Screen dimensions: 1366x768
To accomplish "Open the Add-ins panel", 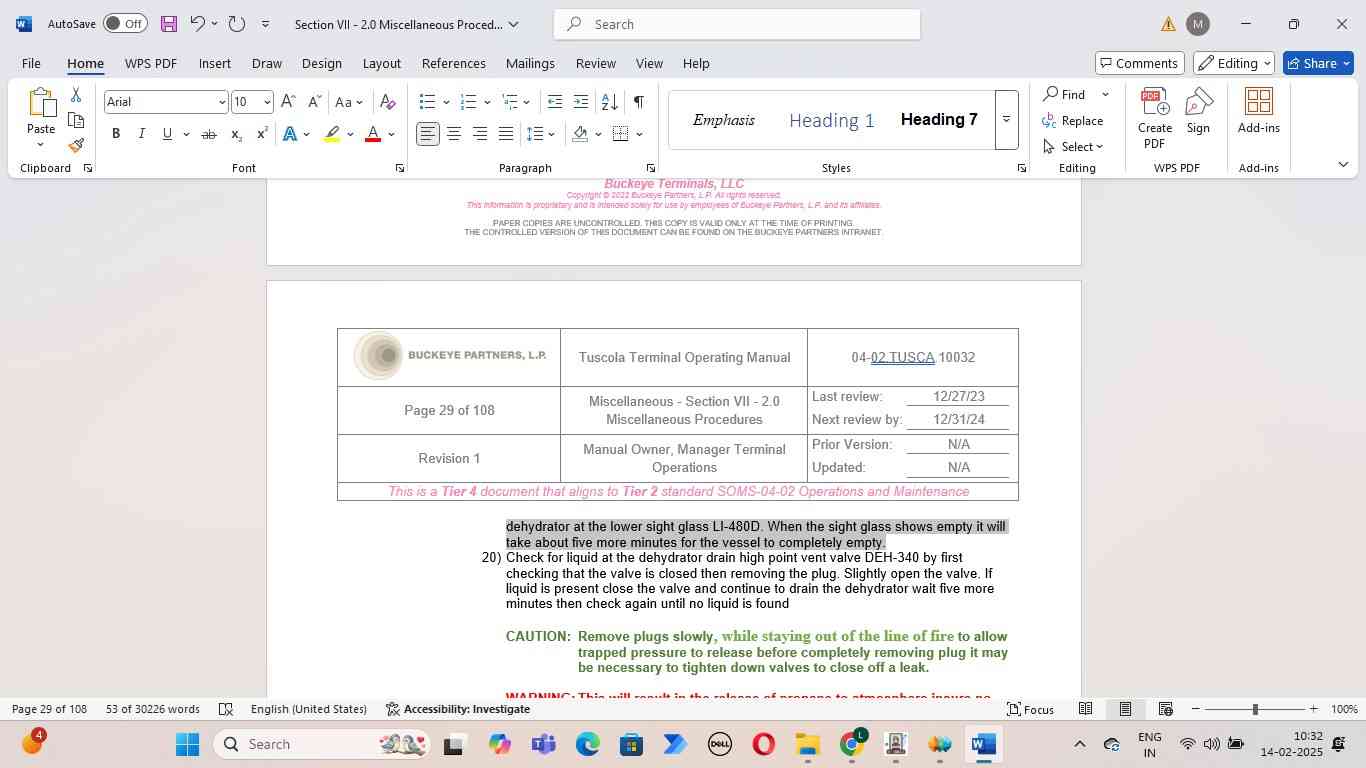I will 1259,111.
